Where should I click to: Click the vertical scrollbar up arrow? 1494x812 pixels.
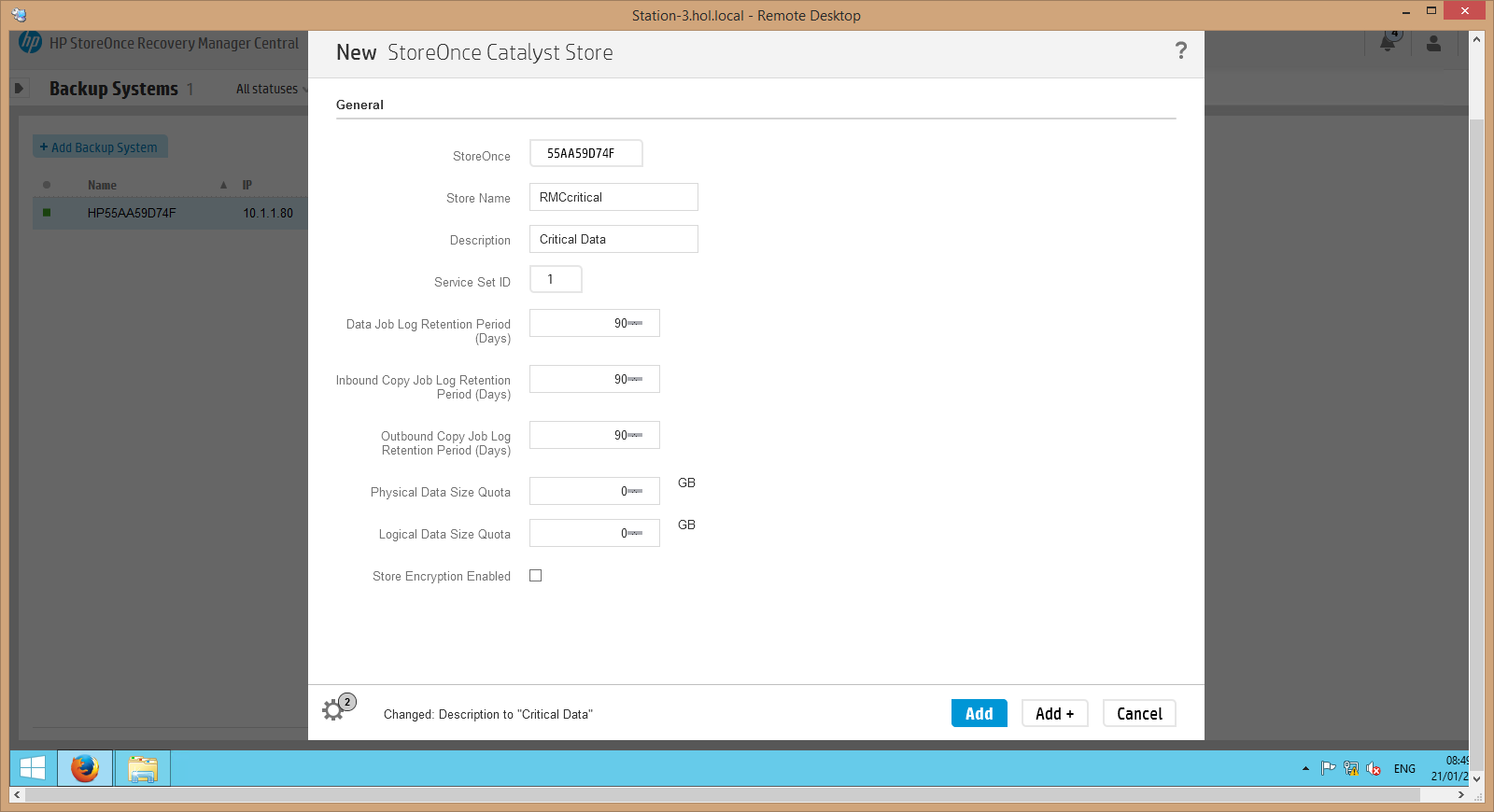click(1476, 39)
